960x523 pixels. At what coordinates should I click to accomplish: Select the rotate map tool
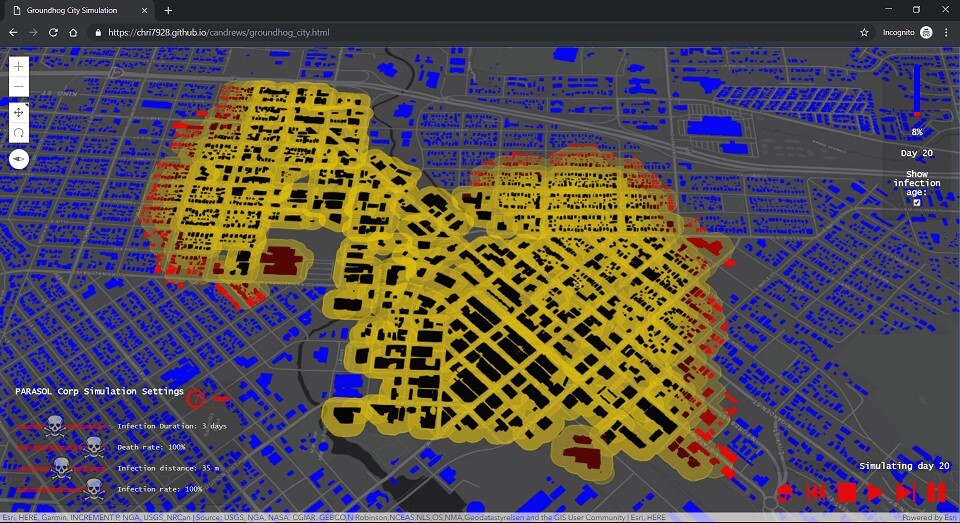click(18, 132)
